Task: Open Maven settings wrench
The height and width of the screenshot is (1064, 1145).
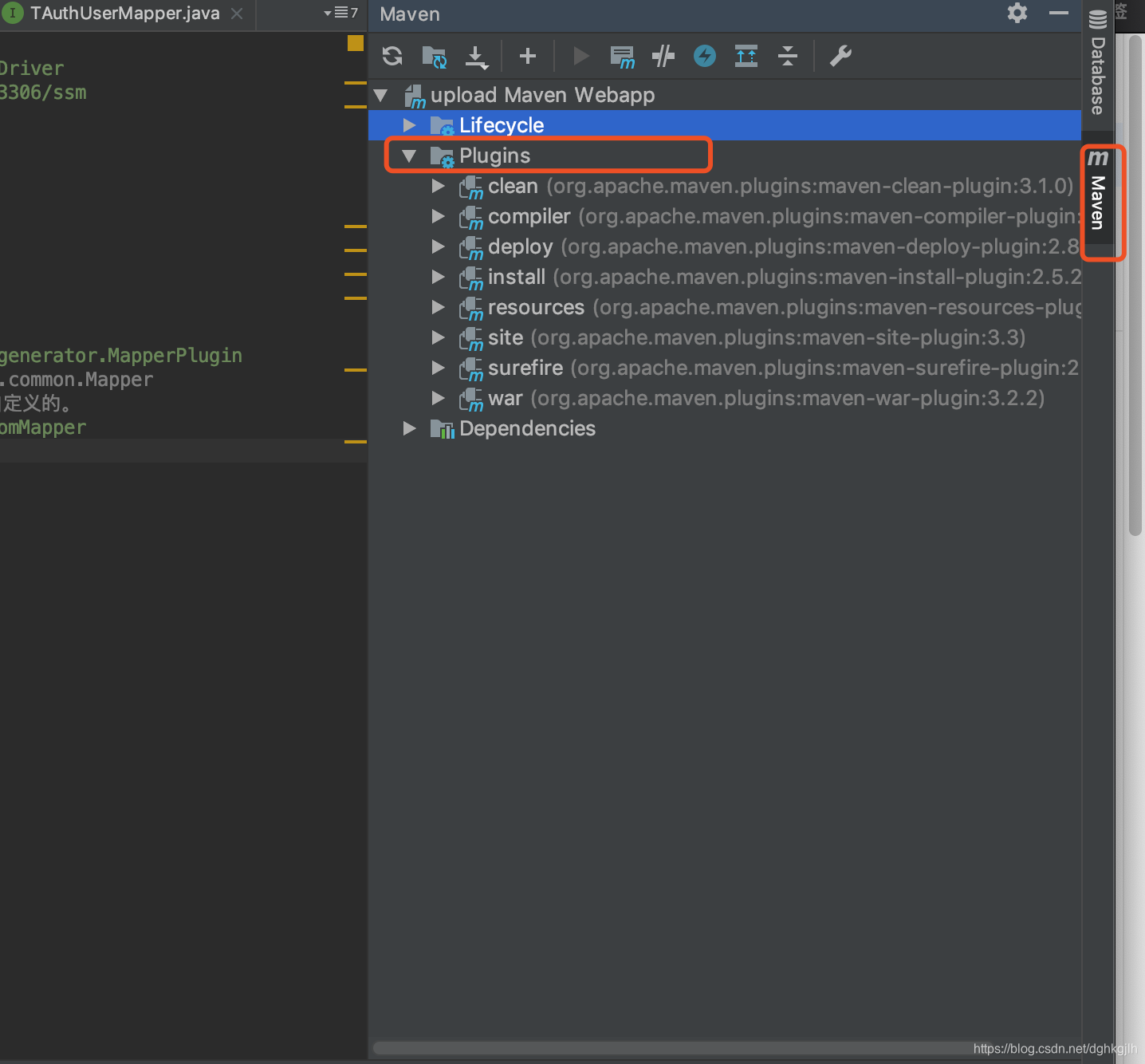Action: click(x=840, y=56)
